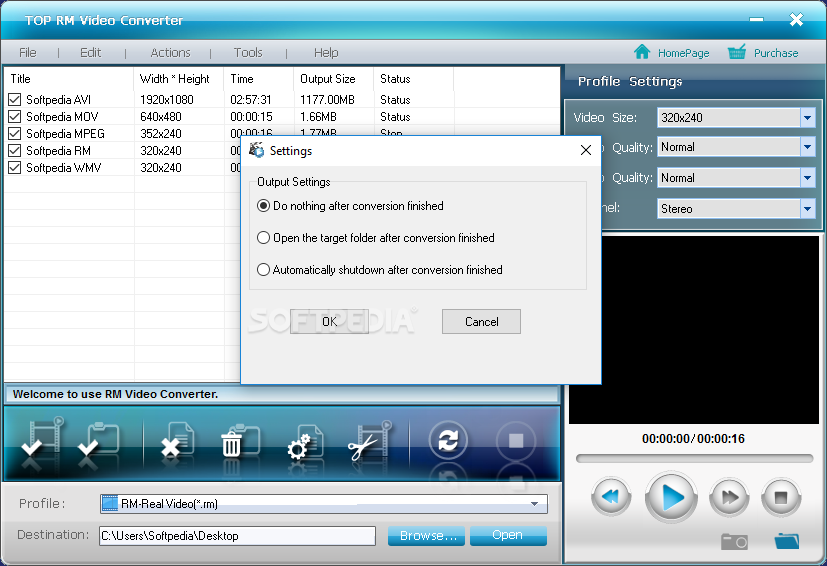
Task: Click the Settings dialog title icon
Action: coord(256,150)
